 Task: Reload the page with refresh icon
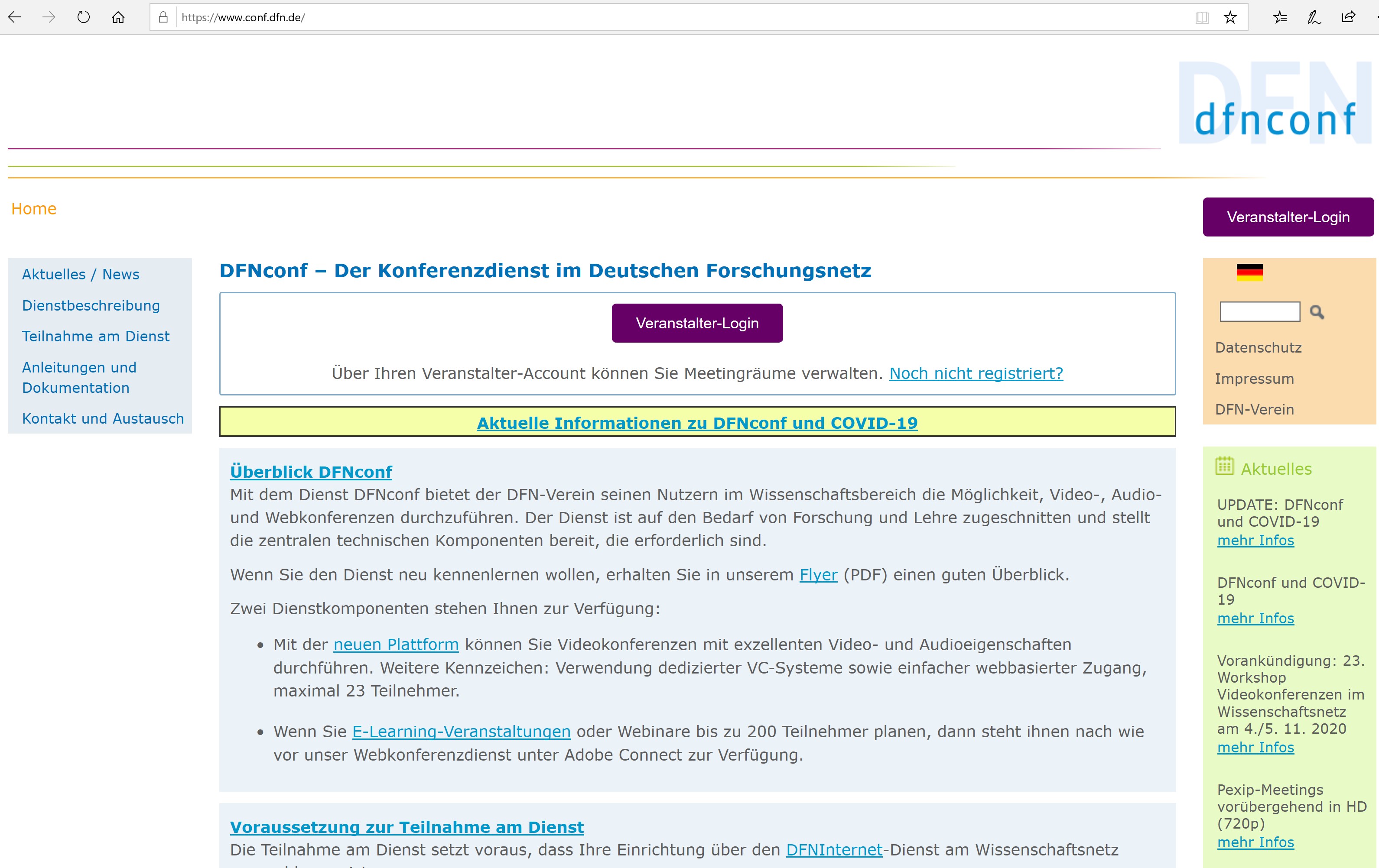coord(84,17)
